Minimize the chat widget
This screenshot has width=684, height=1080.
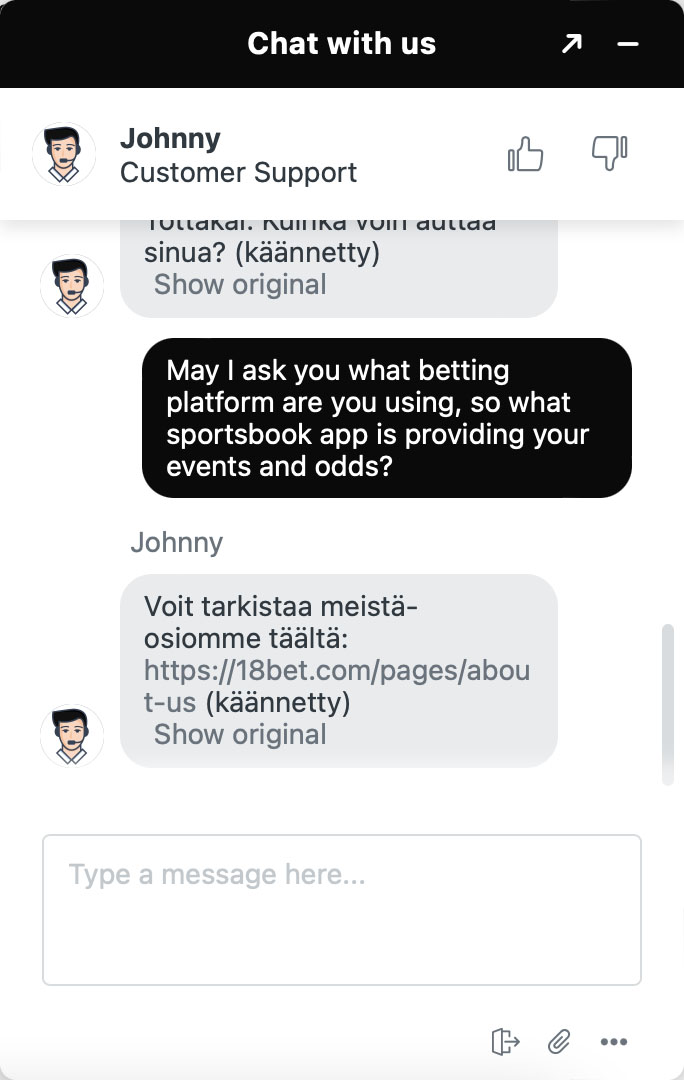[628, 44]
